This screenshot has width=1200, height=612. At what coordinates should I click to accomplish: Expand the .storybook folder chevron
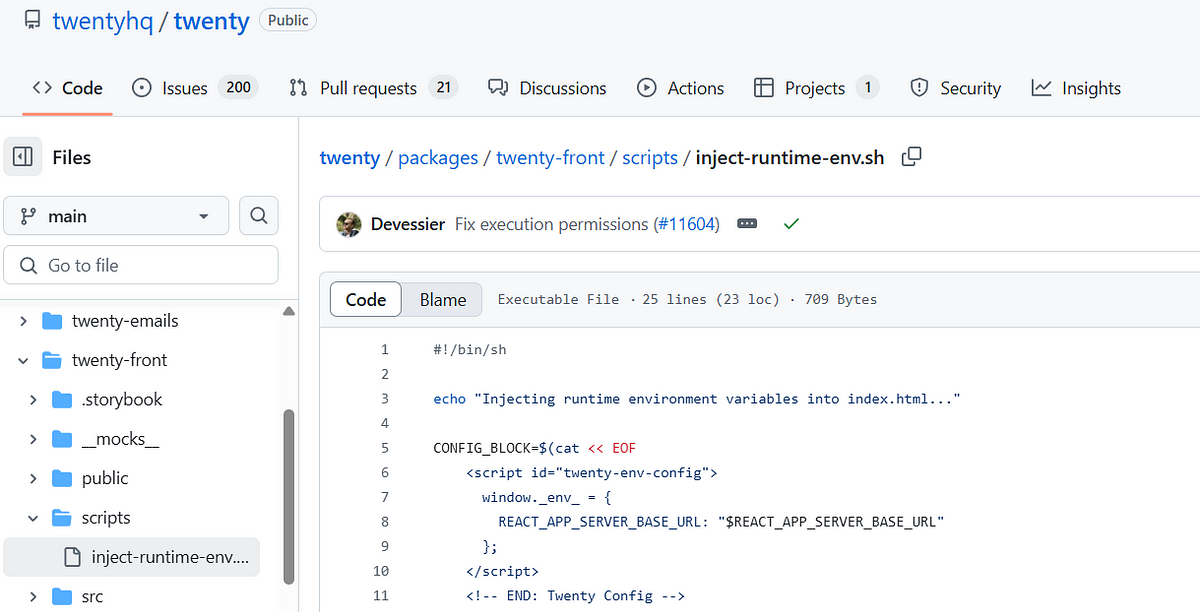(33, 399)
